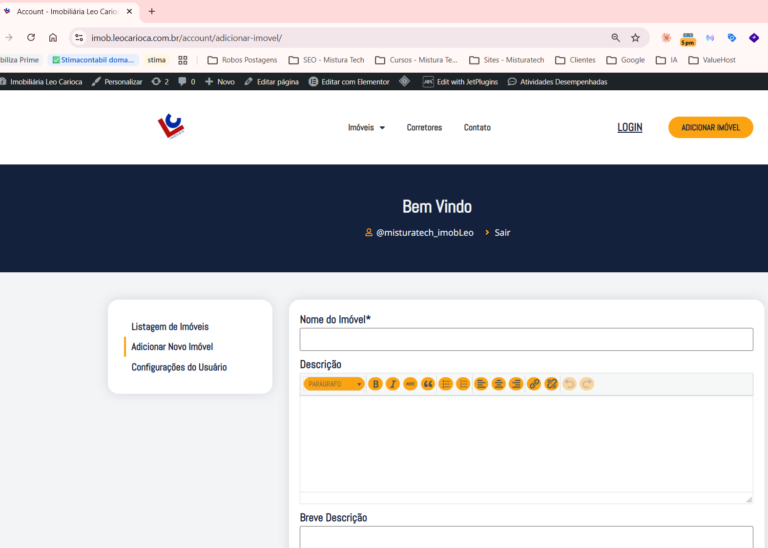The width and height of the screenshot is (768, 548).
Task: Open Configurações do Usuário in sidebar
Action: pos(179,367)
